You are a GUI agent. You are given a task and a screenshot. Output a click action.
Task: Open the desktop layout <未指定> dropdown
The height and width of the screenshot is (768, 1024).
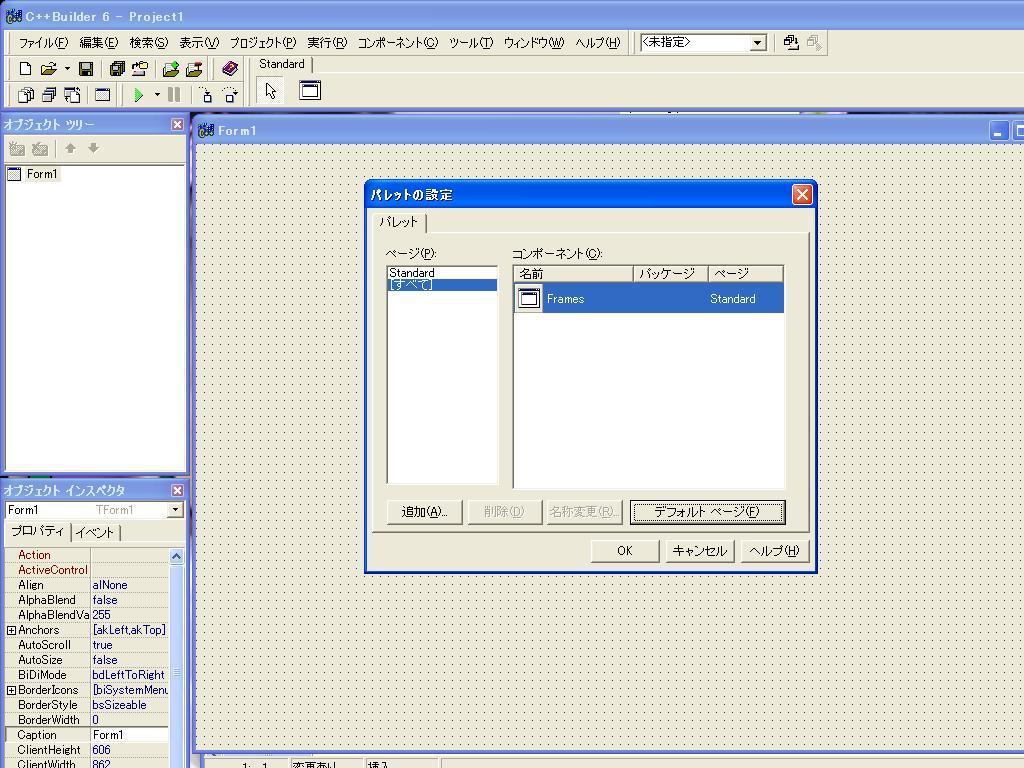click(x=757, y=42)
